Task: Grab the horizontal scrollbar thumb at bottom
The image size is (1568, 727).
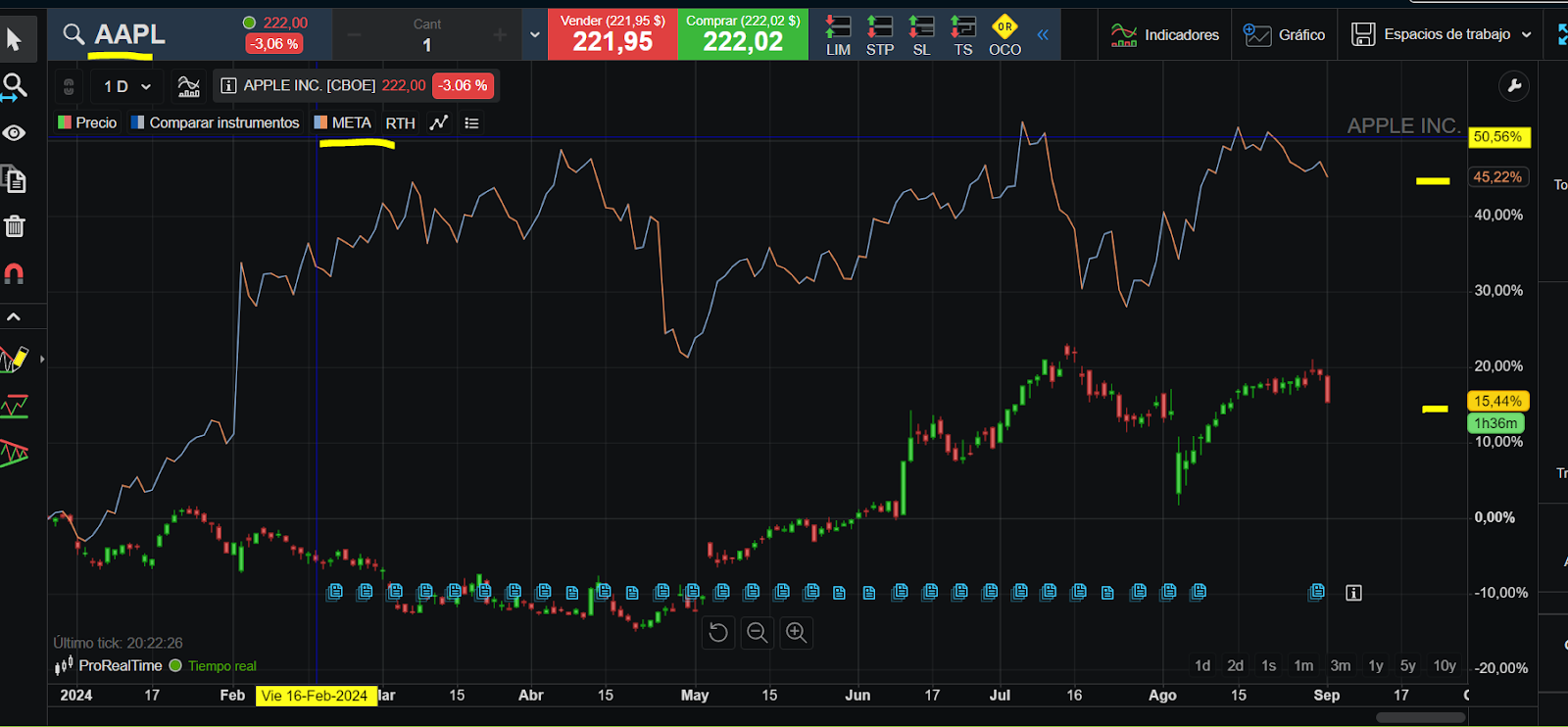Action: point(1421,717)
